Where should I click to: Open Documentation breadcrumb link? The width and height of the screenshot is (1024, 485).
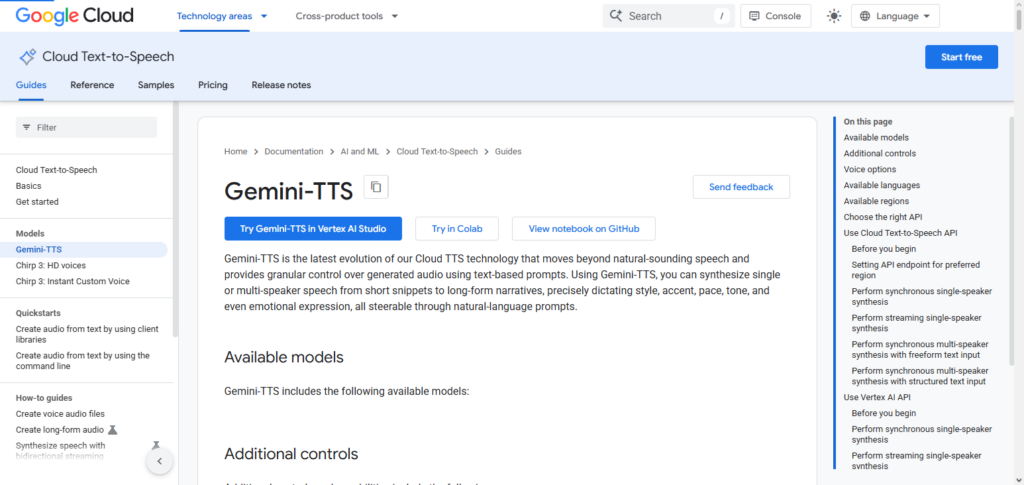click(294, 151)
